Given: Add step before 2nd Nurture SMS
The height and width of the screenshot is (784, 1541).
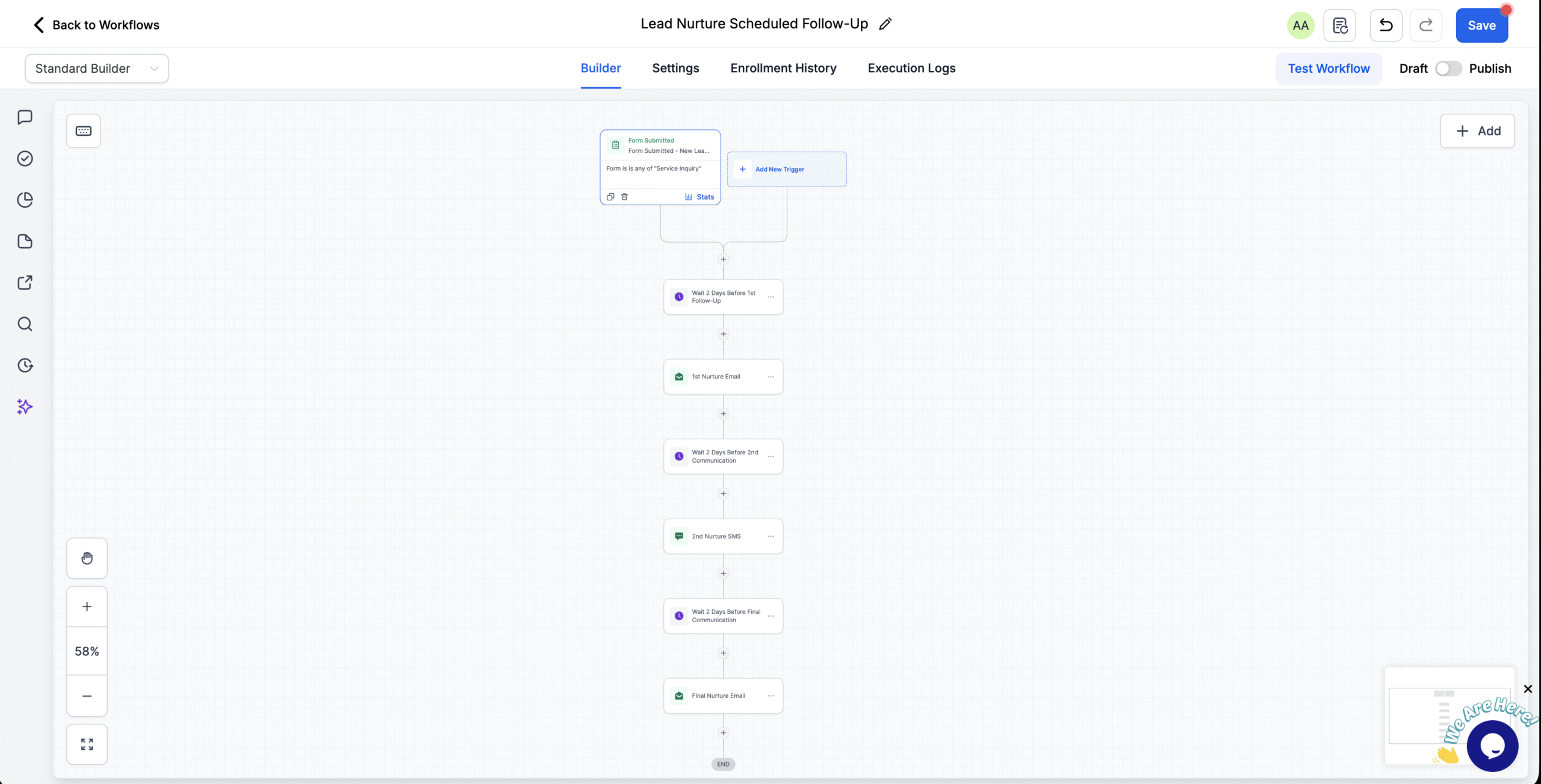Looking at the screenshot, I should 724,493.
